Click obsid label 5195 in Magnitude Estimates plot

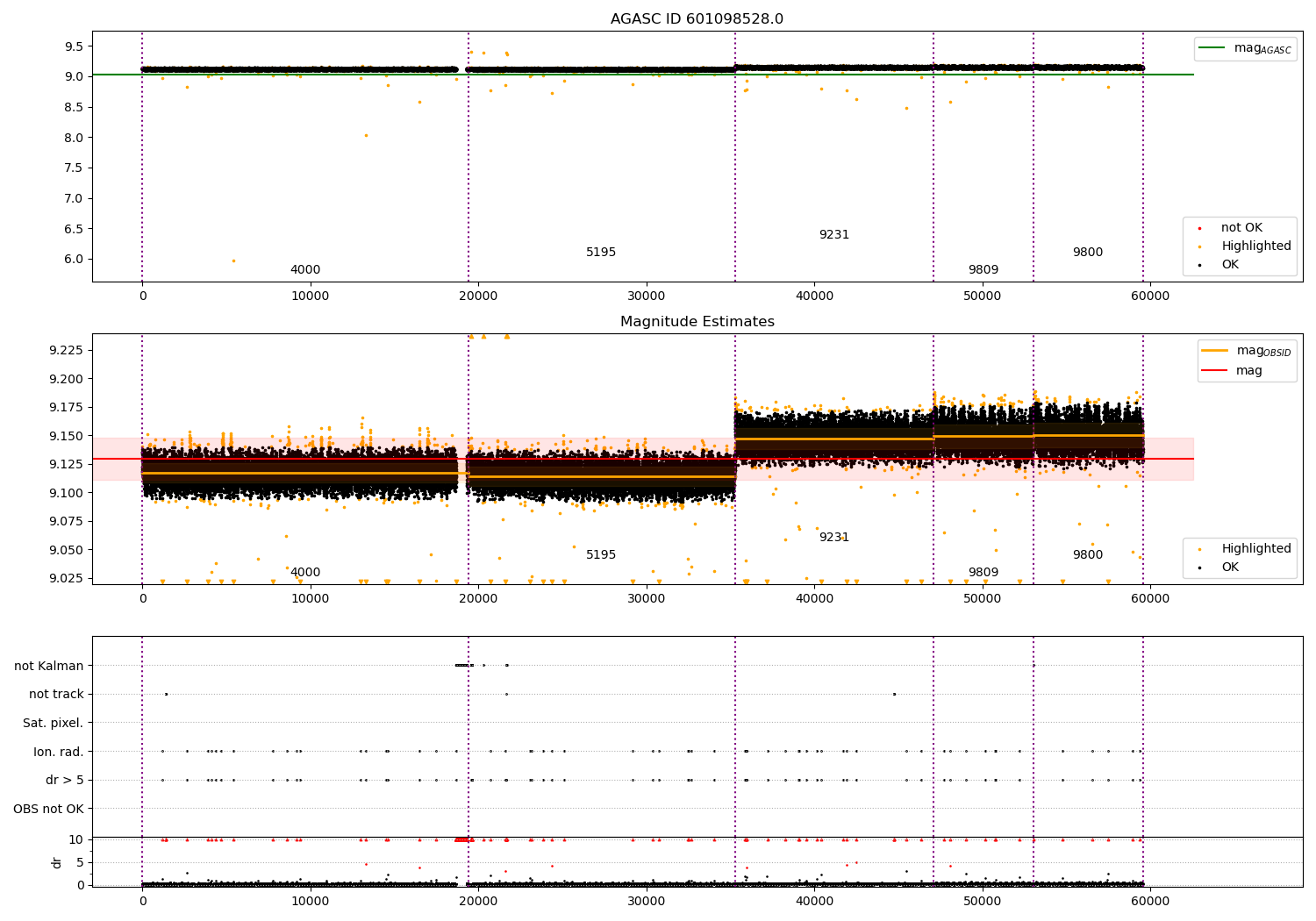[601, 555]
